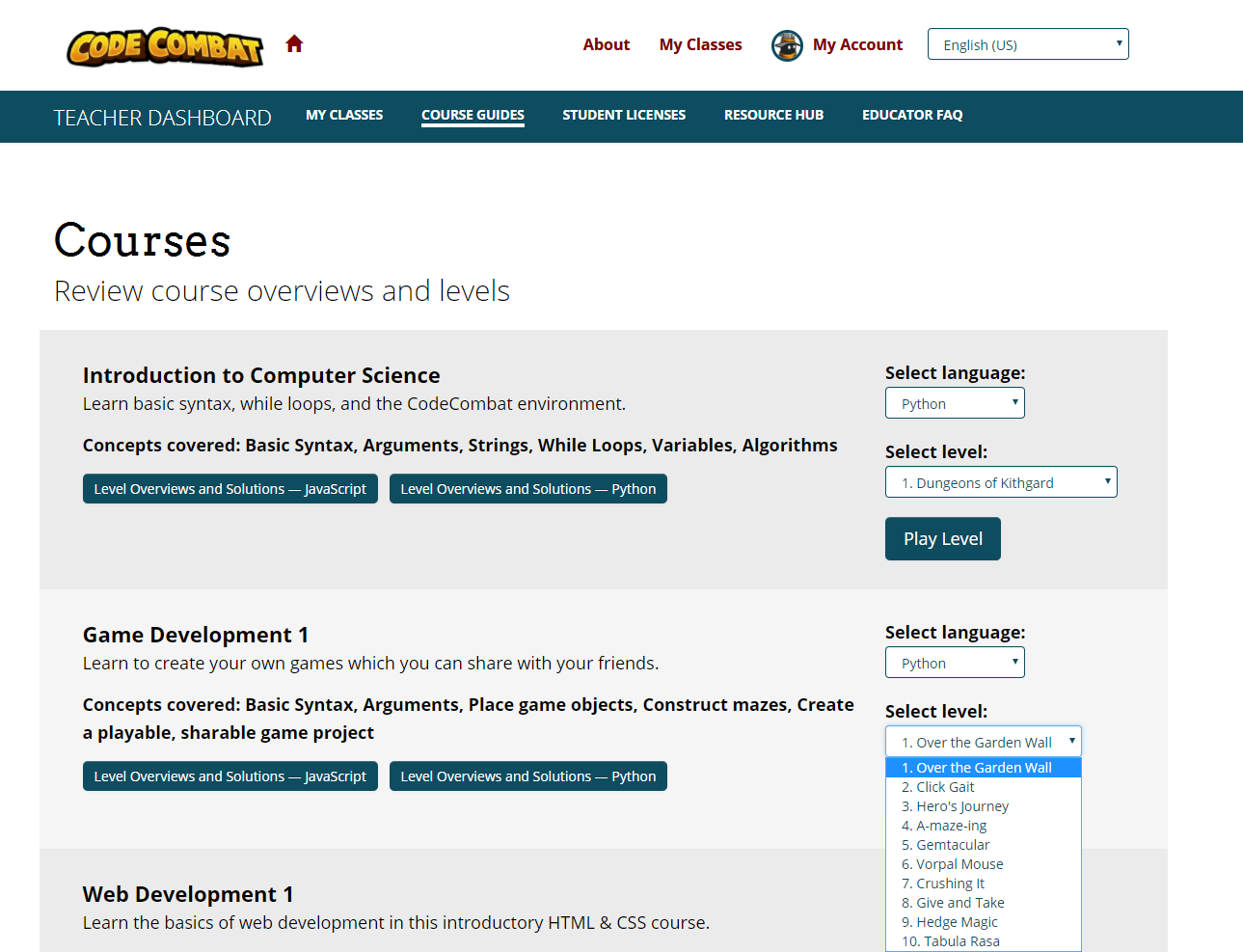Image resolution: width=1243 pixels, height=952 pixels.
Task: Choose '7. Crushing It' level option
Action: [984, 884]
